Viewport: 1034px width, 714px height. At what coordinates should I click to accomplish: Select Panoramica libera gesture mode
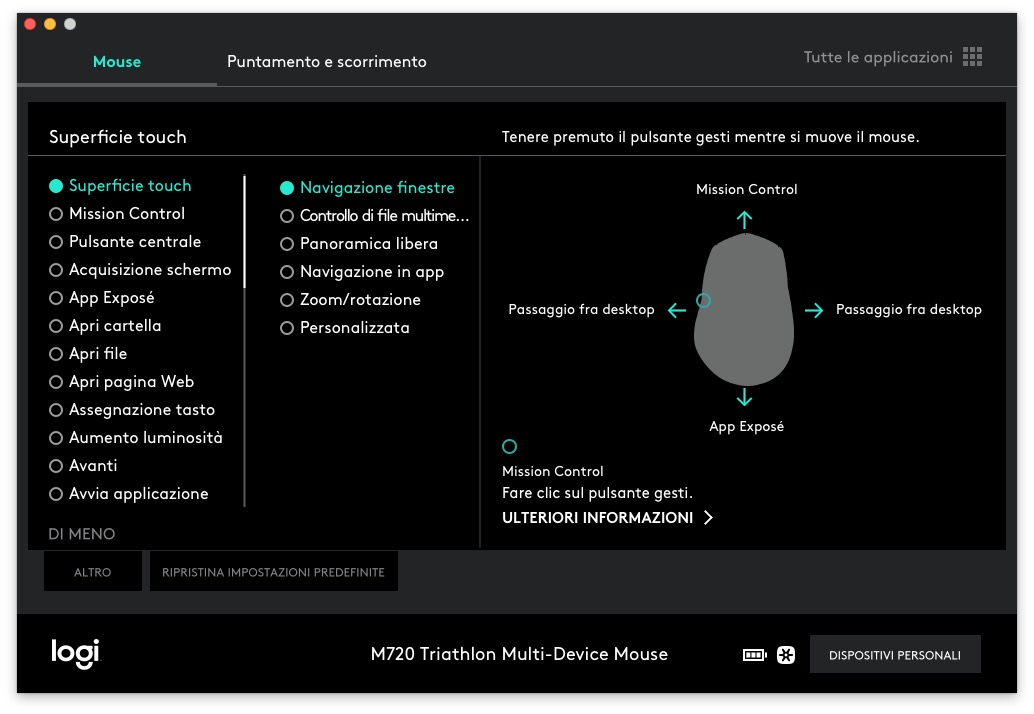pyautogui.click(x=359, y=244)
